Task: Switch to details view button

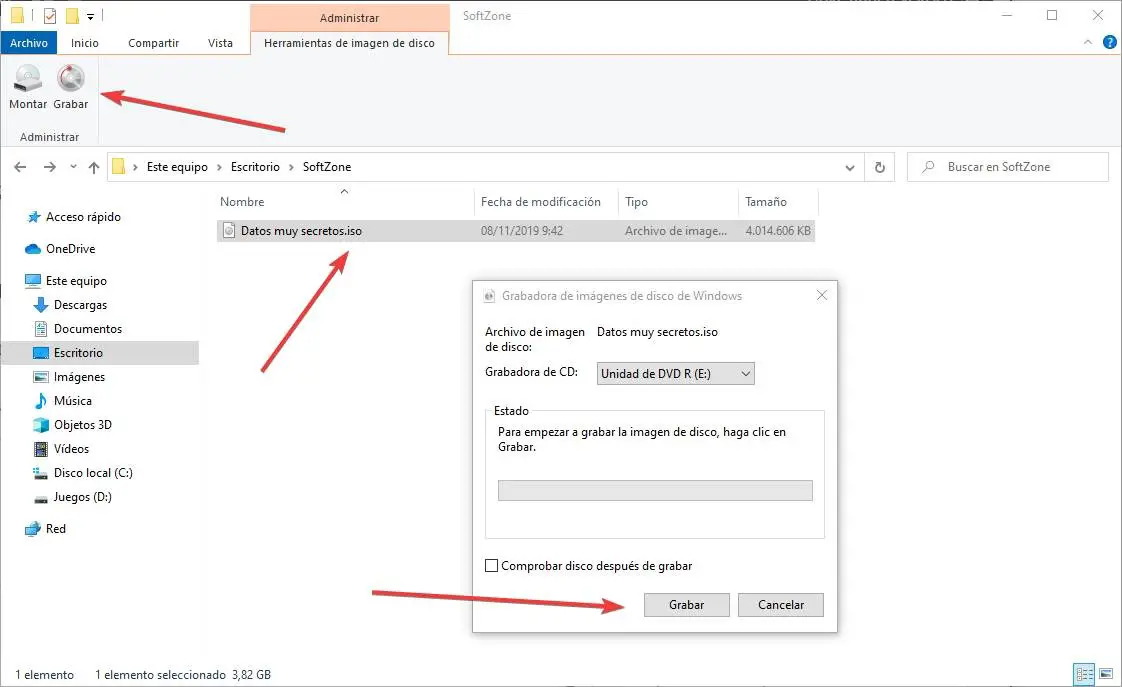Action: tap(1084, 673)
